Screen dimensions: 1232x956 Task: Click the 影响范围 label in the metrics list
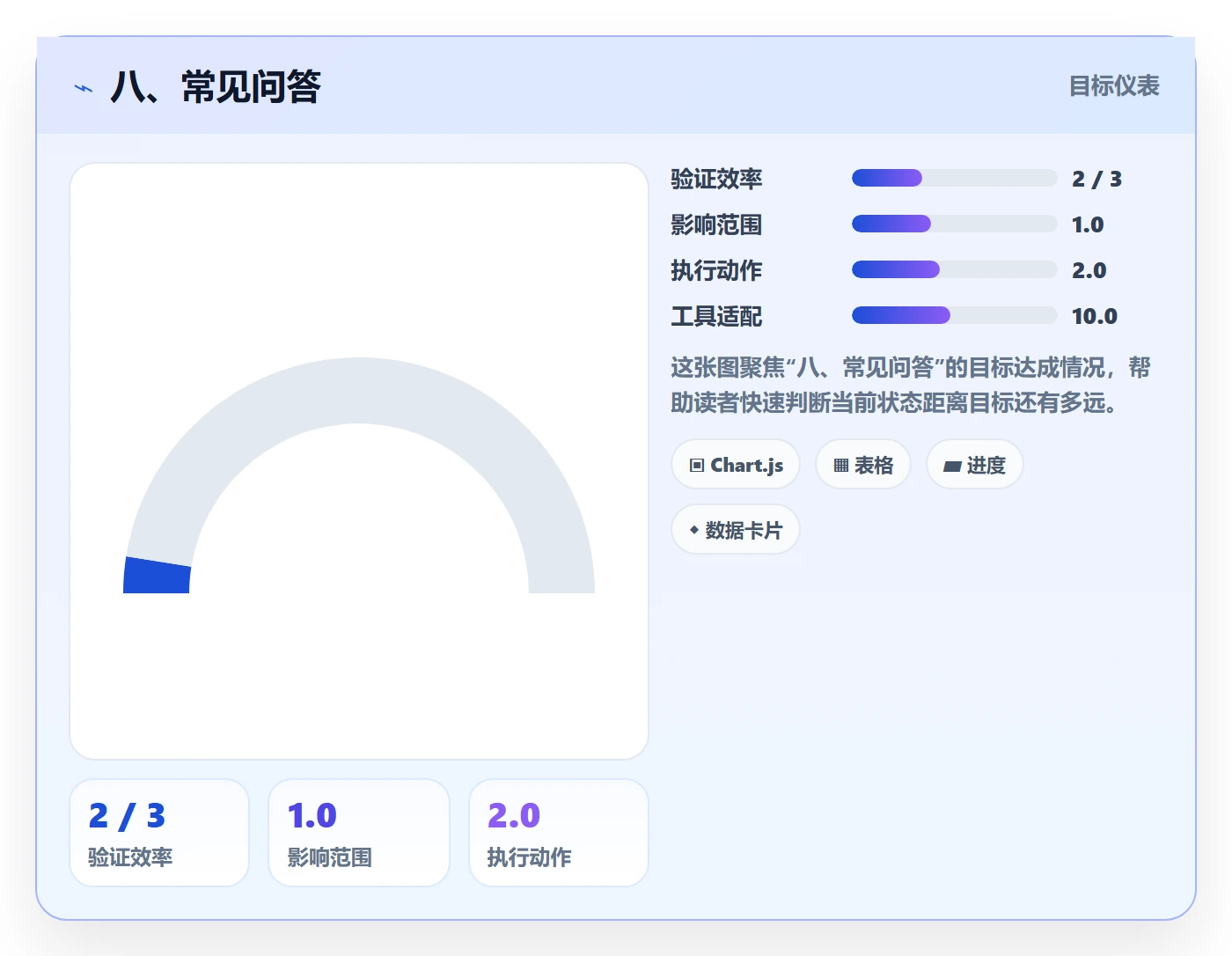click(x=716, y=224)
